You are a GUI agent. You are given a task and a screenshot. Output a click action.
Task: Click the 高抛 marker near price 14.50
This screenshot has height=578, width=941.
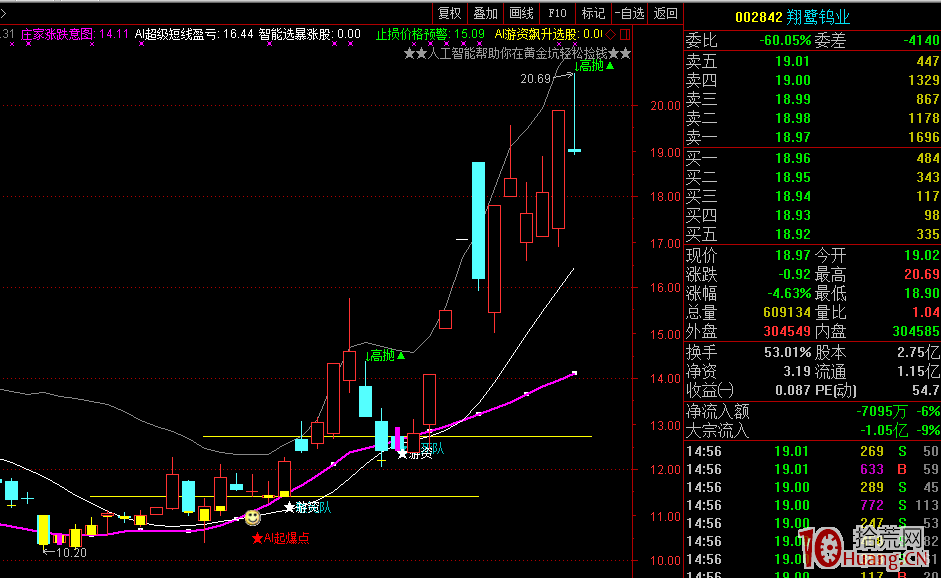click(385, 356)
